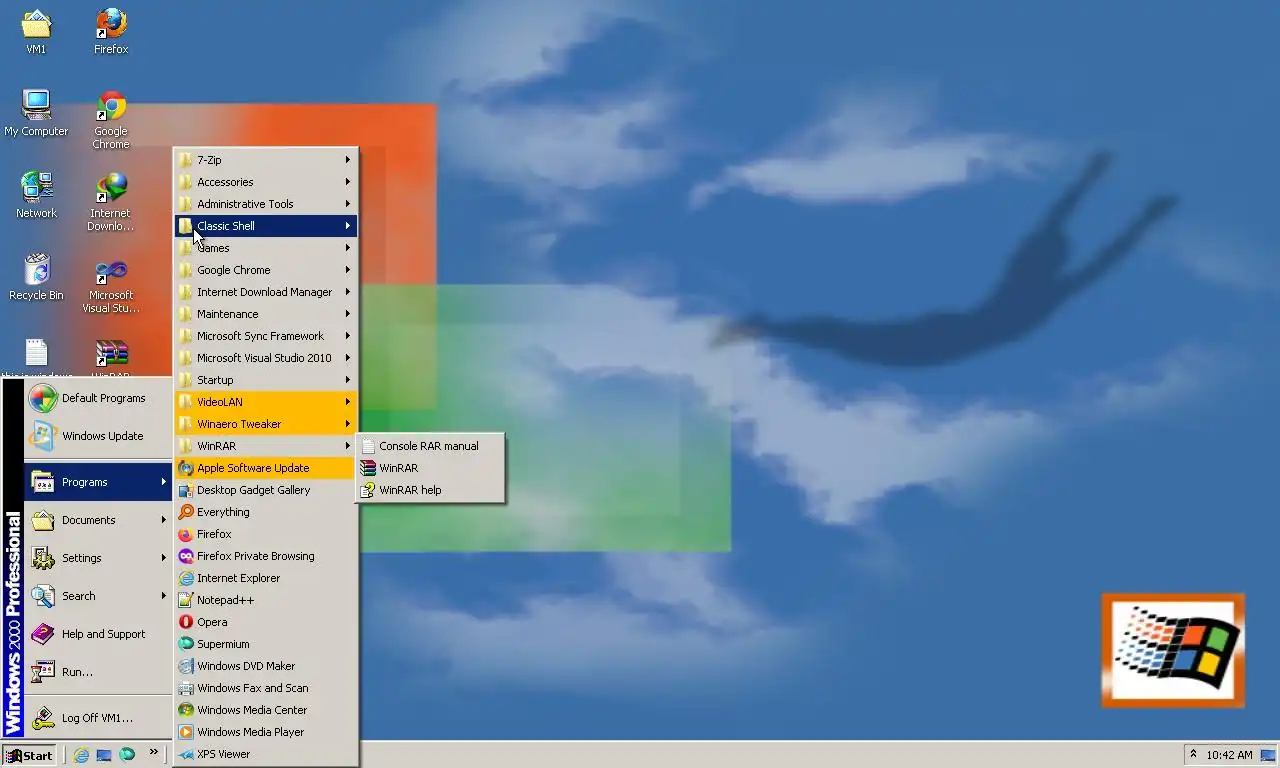Open WinRAR help

pos(430,490)
